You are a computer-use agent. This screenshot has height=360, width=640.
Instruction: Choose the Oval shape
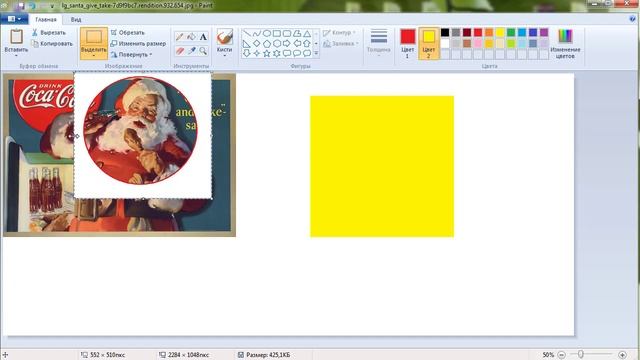(267, 33)
